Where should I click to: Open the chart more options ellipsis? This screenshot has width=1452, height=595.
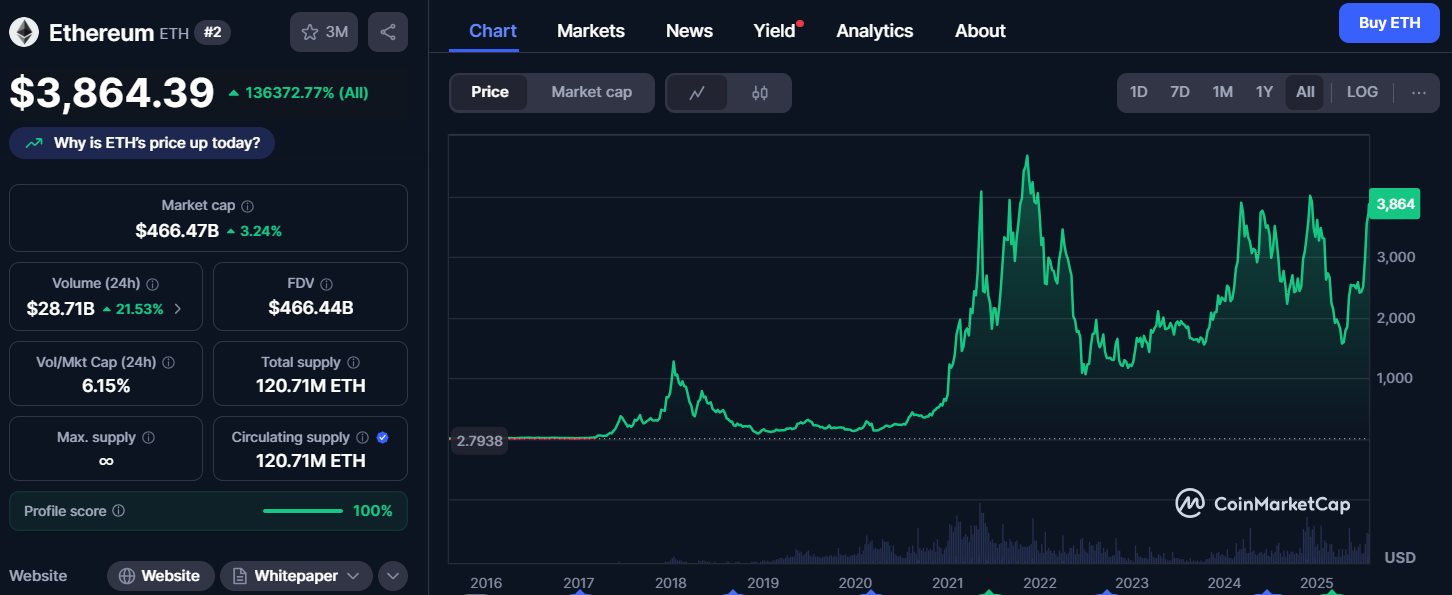[x=1418, y=92]
